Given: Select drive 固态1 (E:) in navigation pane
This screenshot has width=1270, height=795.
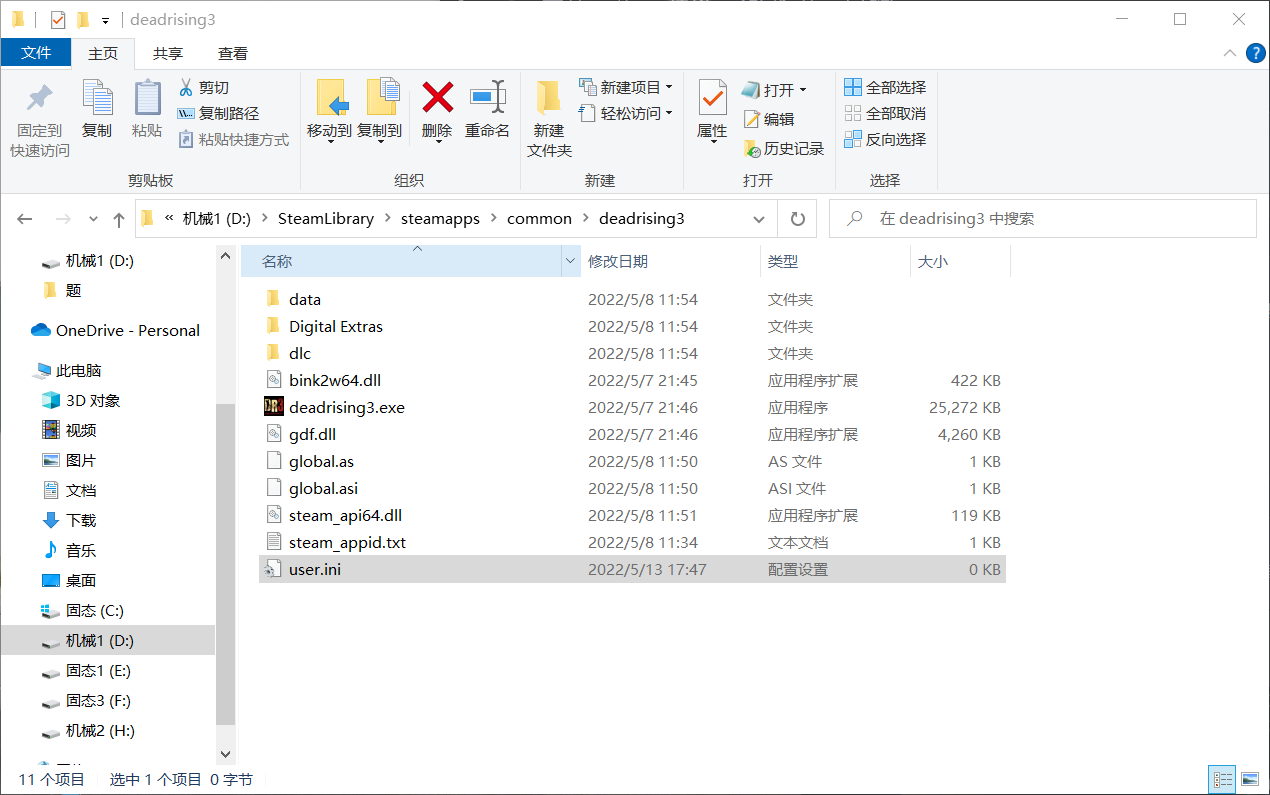Looking at the screenshot, I should [x=85, y=670].
